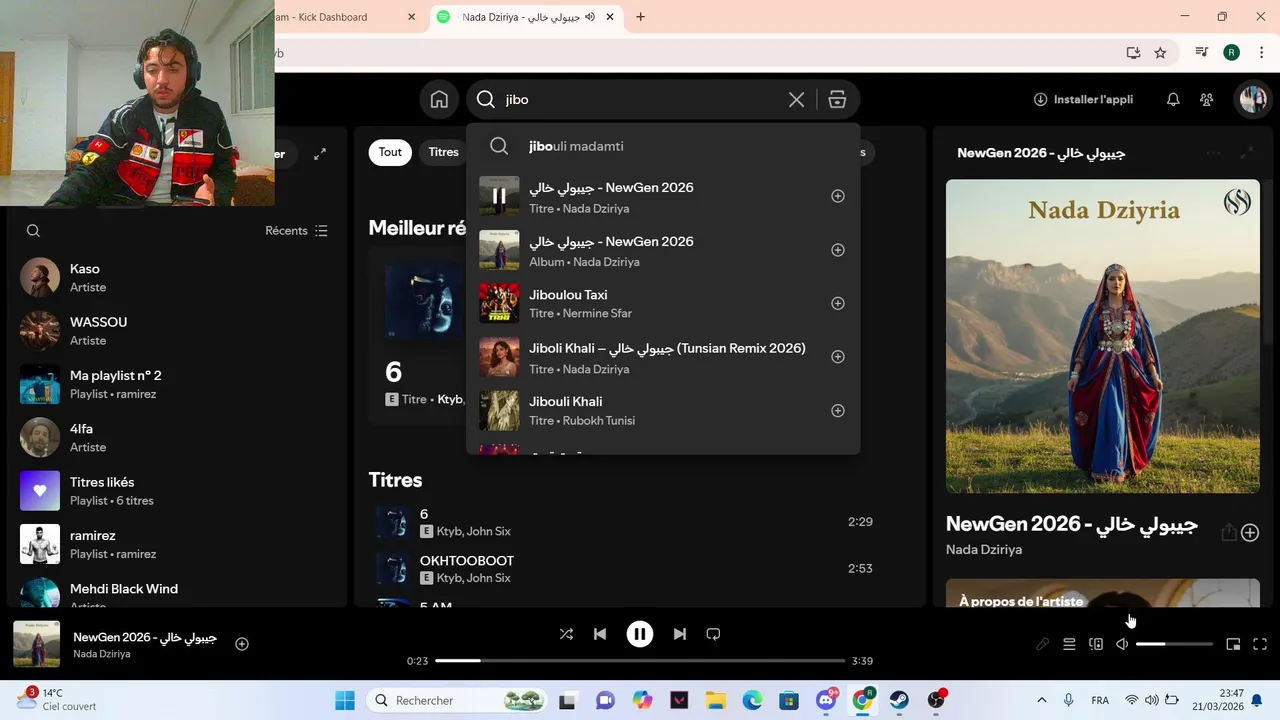1280x720 pixels.
Task: Adjust the Spotify volume slider
Action: 1174,644
